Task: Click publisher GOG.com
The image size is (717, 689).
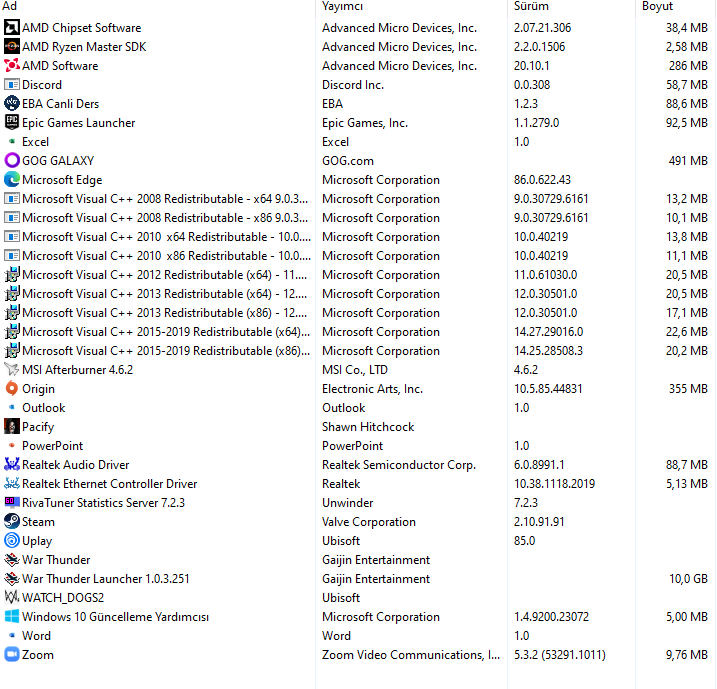Action: 348,160
